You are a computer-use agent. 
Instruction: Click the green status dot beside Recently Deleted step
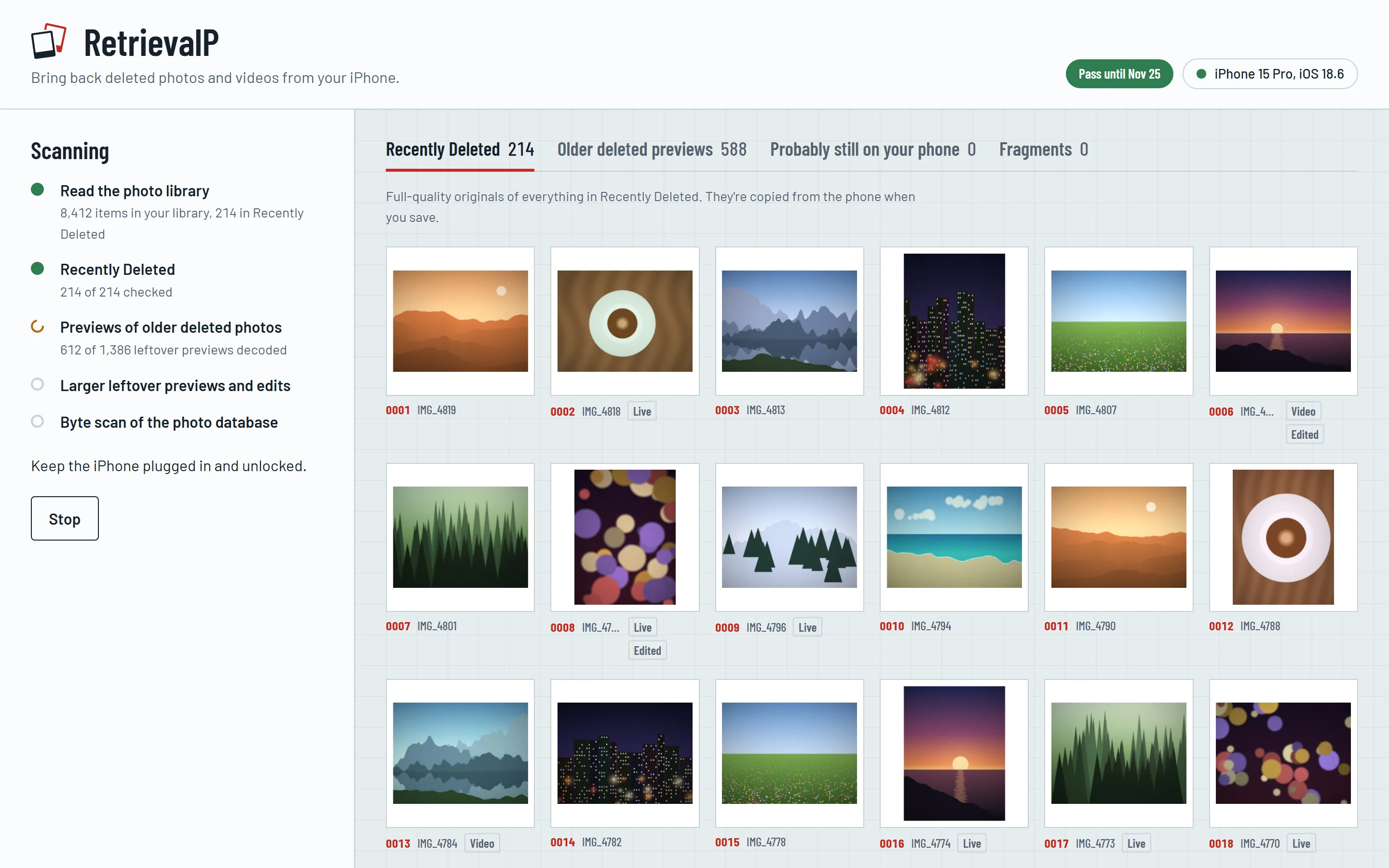[x=37, y=269]
